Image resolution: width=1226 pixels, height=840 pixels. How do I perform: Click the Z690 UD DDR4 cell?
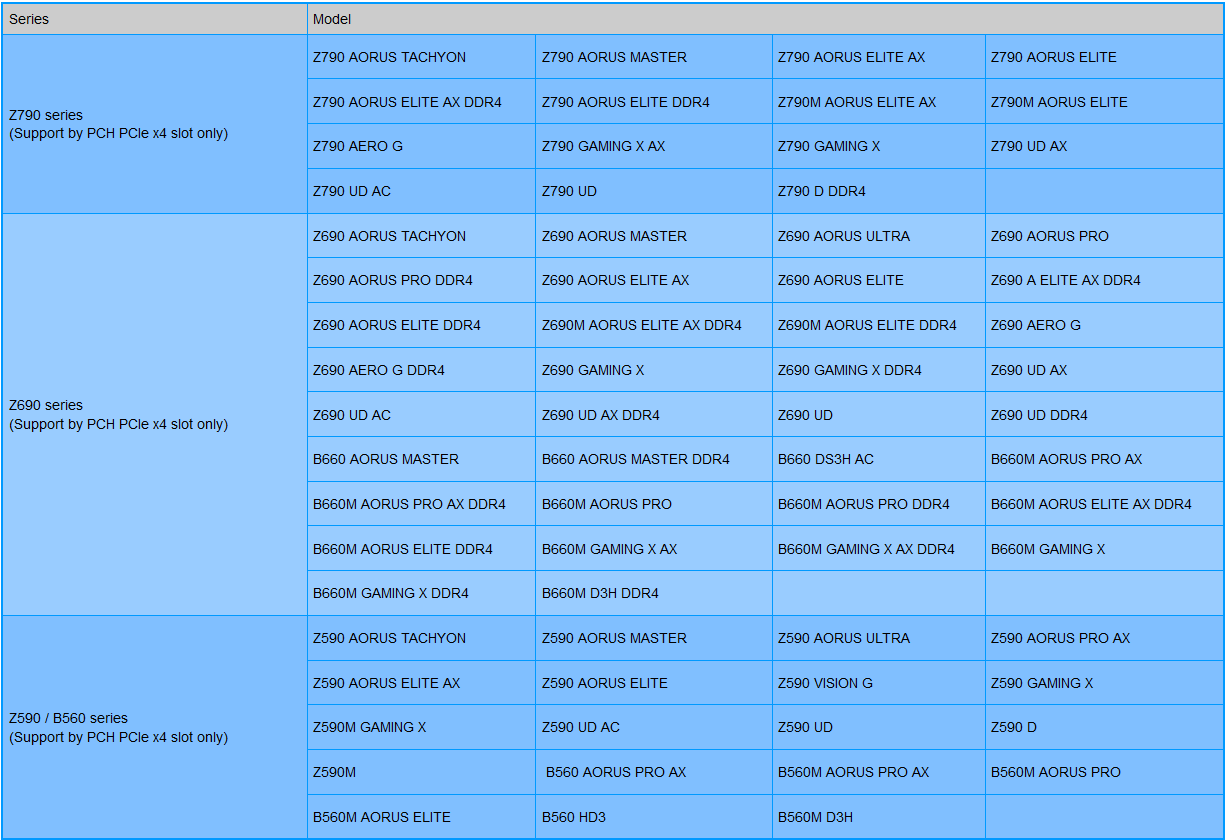point(1105,415)
